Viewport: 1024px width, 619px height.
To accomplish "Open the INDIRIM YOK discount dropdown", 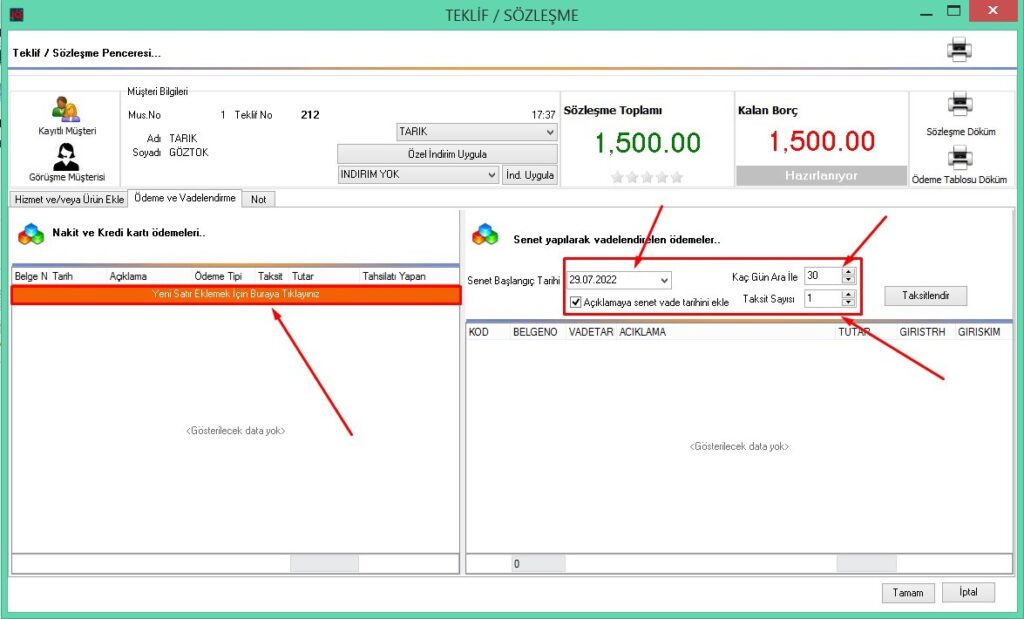I will 490,175.
